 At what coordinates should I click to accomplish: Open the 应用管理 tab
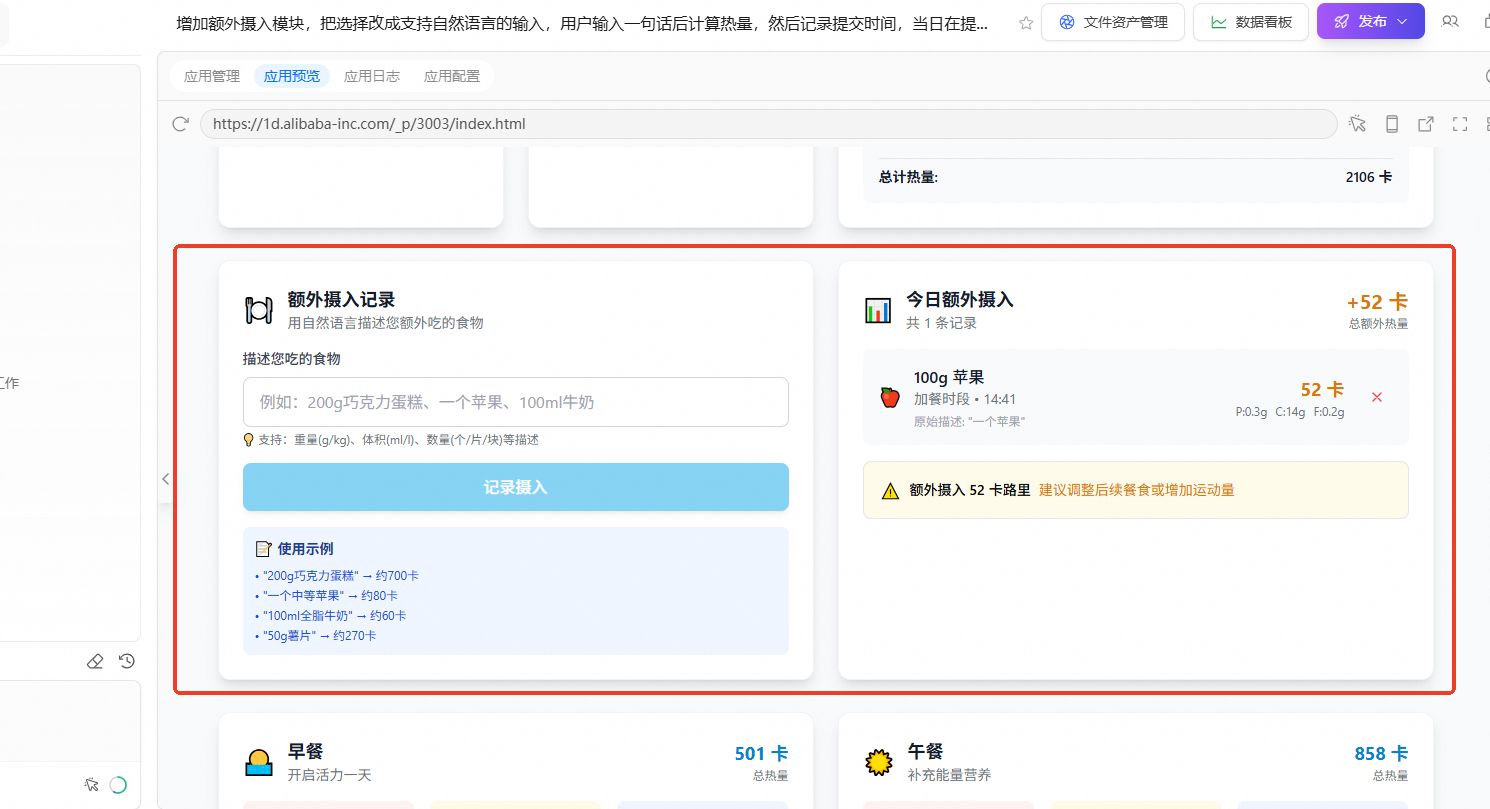tap(212, 76)
